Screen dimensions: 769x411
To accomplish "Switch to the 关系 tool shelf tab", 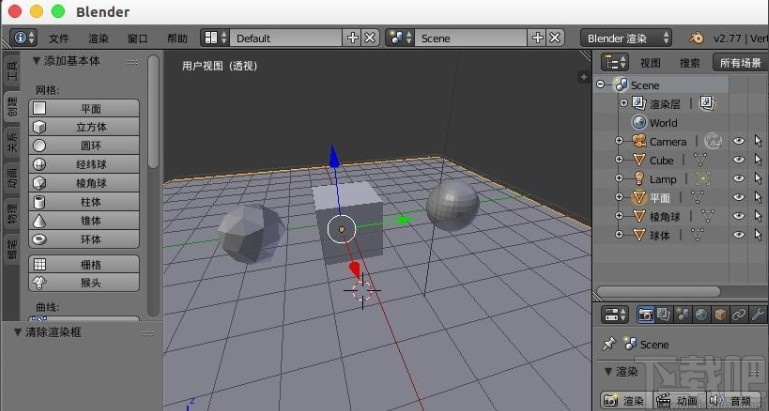I will (x=12, y=142).
